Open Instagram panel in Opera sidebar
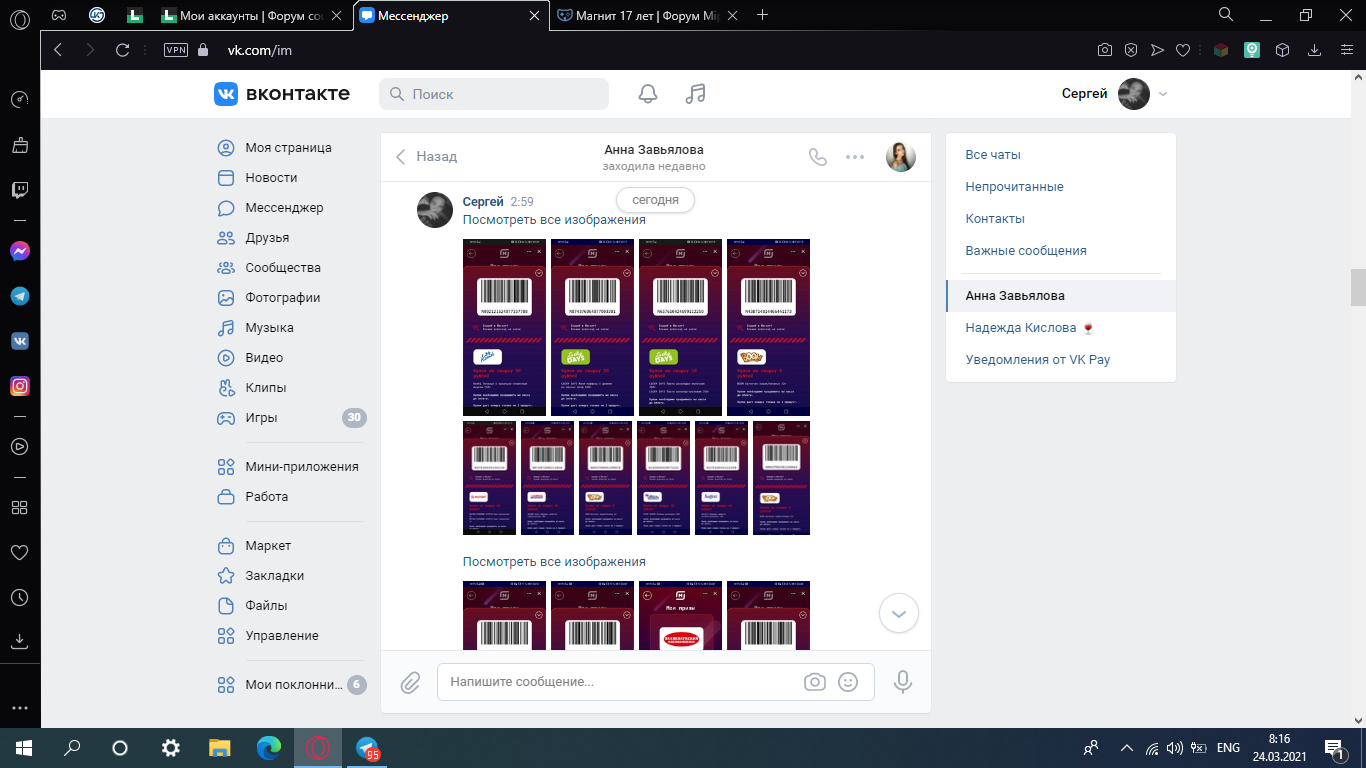 coord(19,386)
